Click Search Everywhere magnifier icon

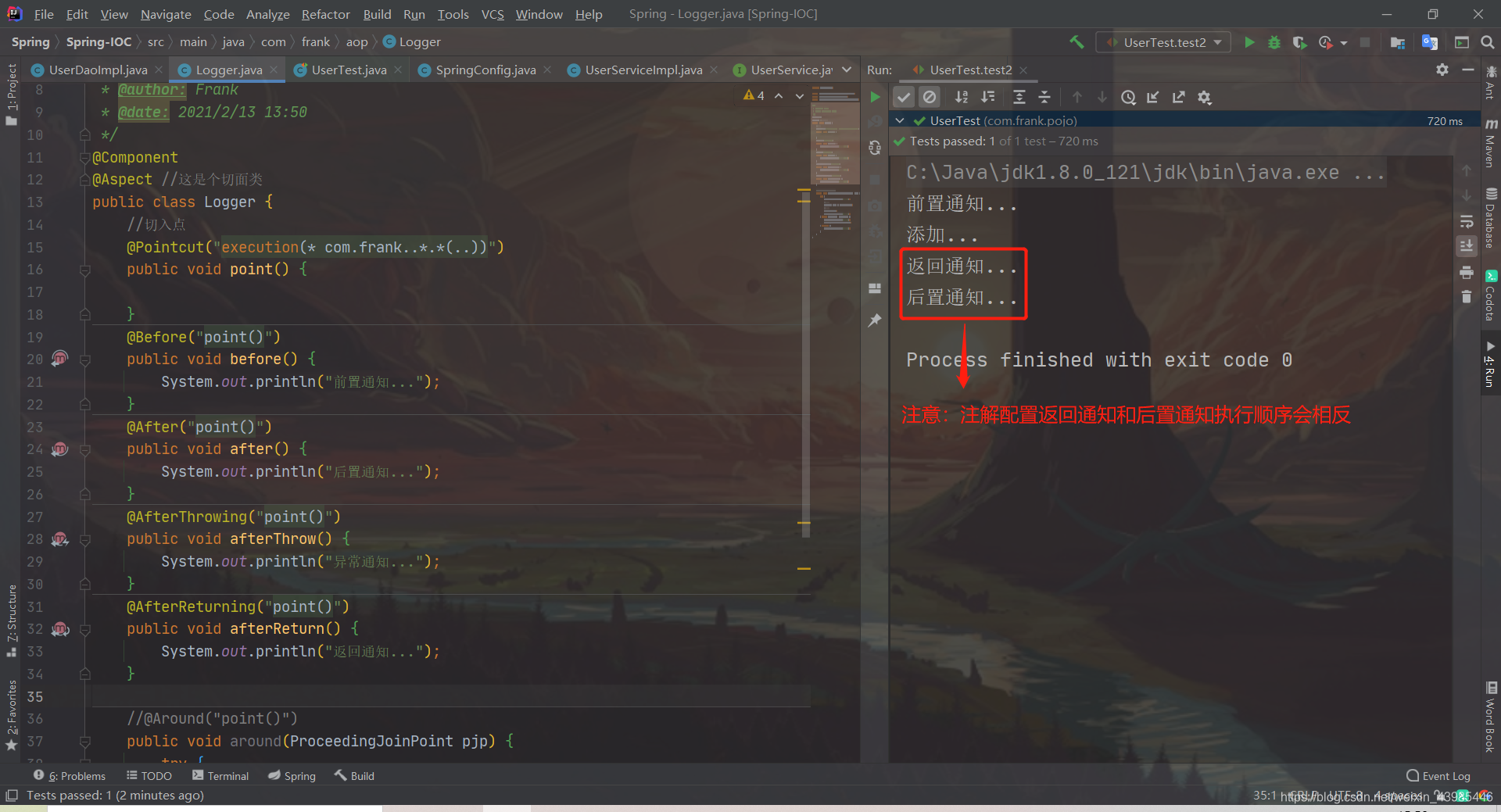coord(1487,42)
